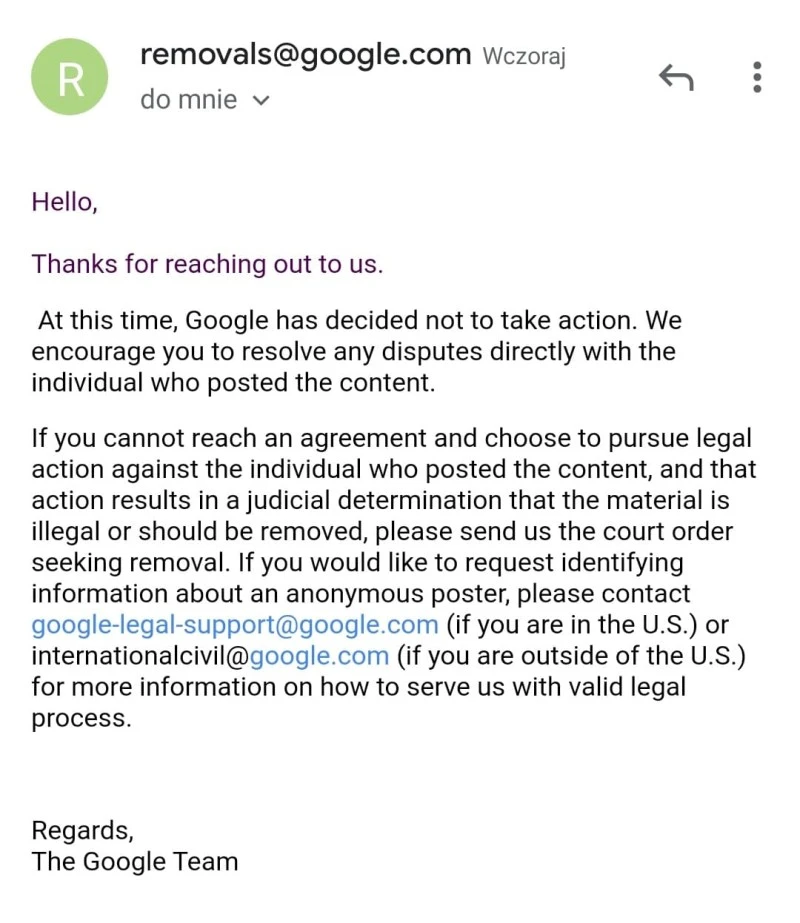Screen dimensions: 800x923
Task: Open the three-dot more options menu
Action: [757, 76]
